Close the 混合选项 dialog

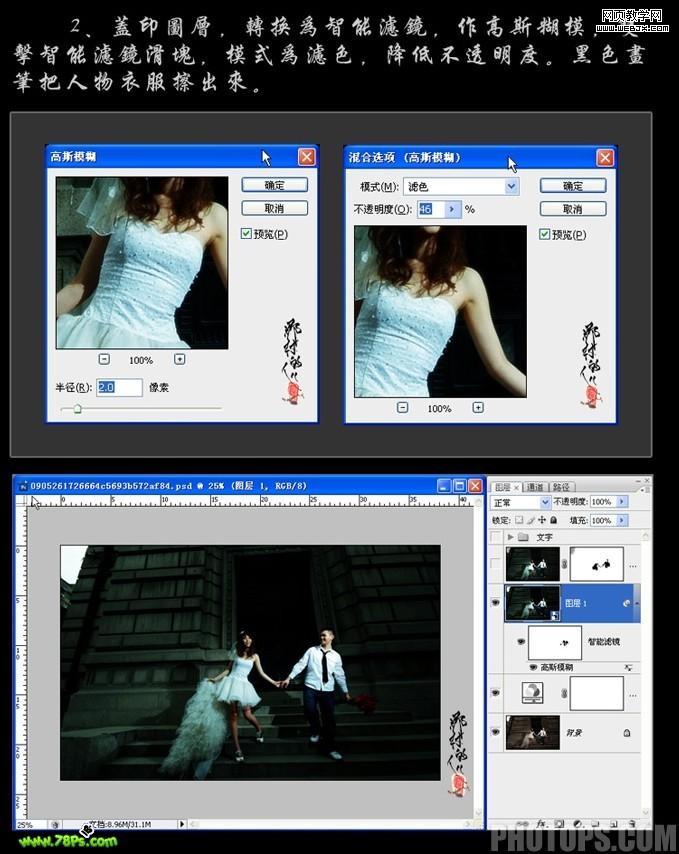click(605, 158)
